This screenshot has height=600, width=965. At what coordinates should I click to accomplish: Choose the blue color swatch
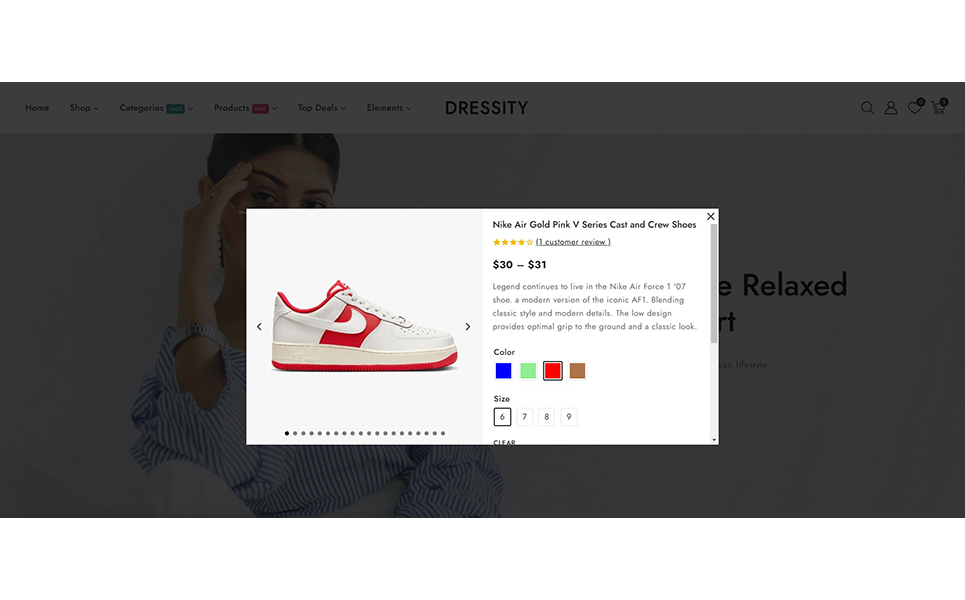503,371
